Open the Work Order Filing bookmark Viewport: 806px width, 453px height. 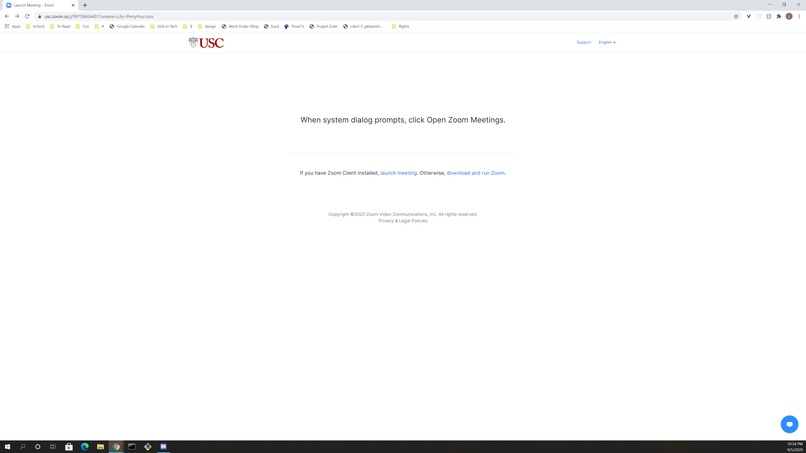click(240, 26)
